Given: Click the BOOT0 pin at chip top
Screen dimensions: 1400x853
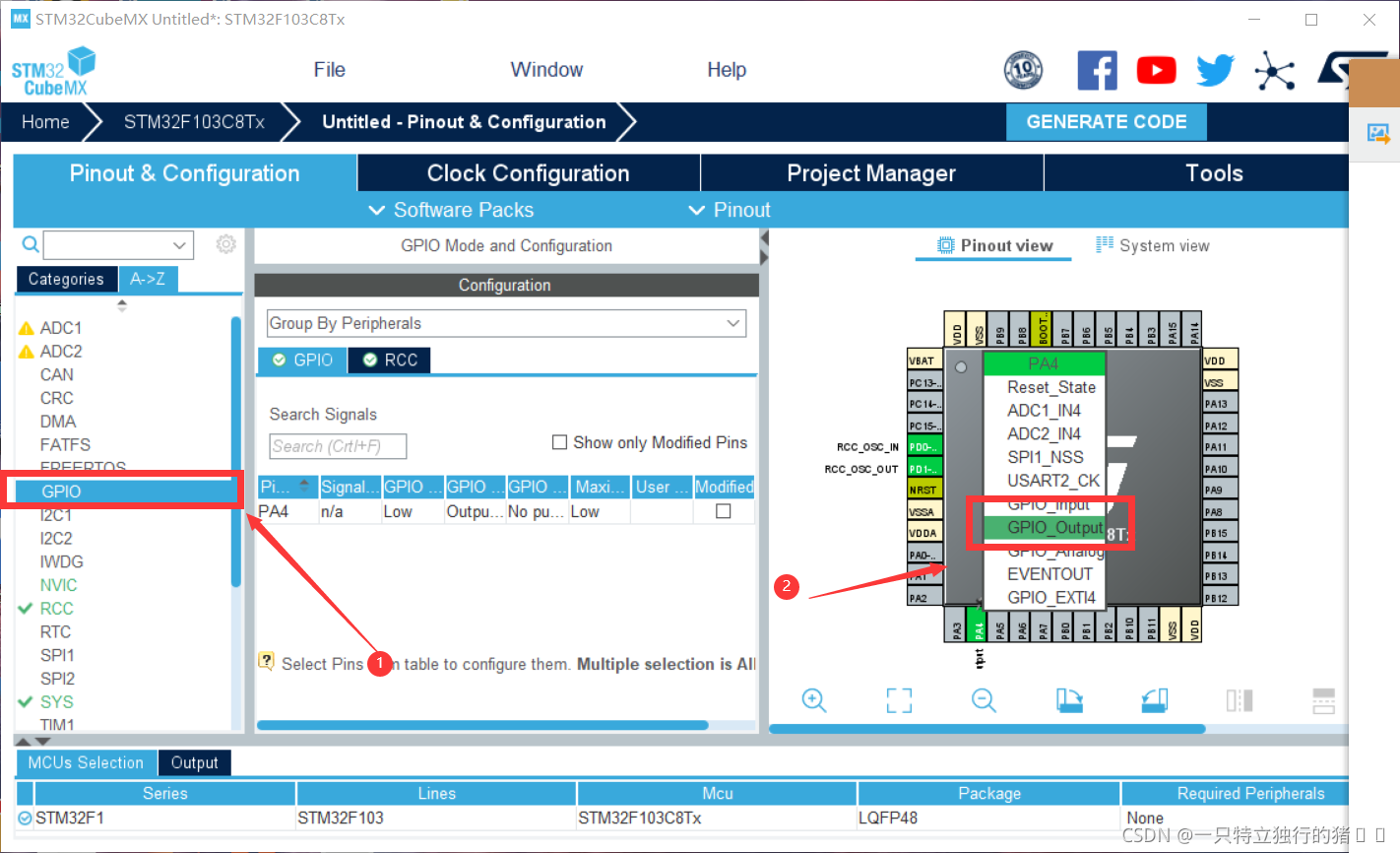Looking at the screenshot, I should coord(1044,329).
